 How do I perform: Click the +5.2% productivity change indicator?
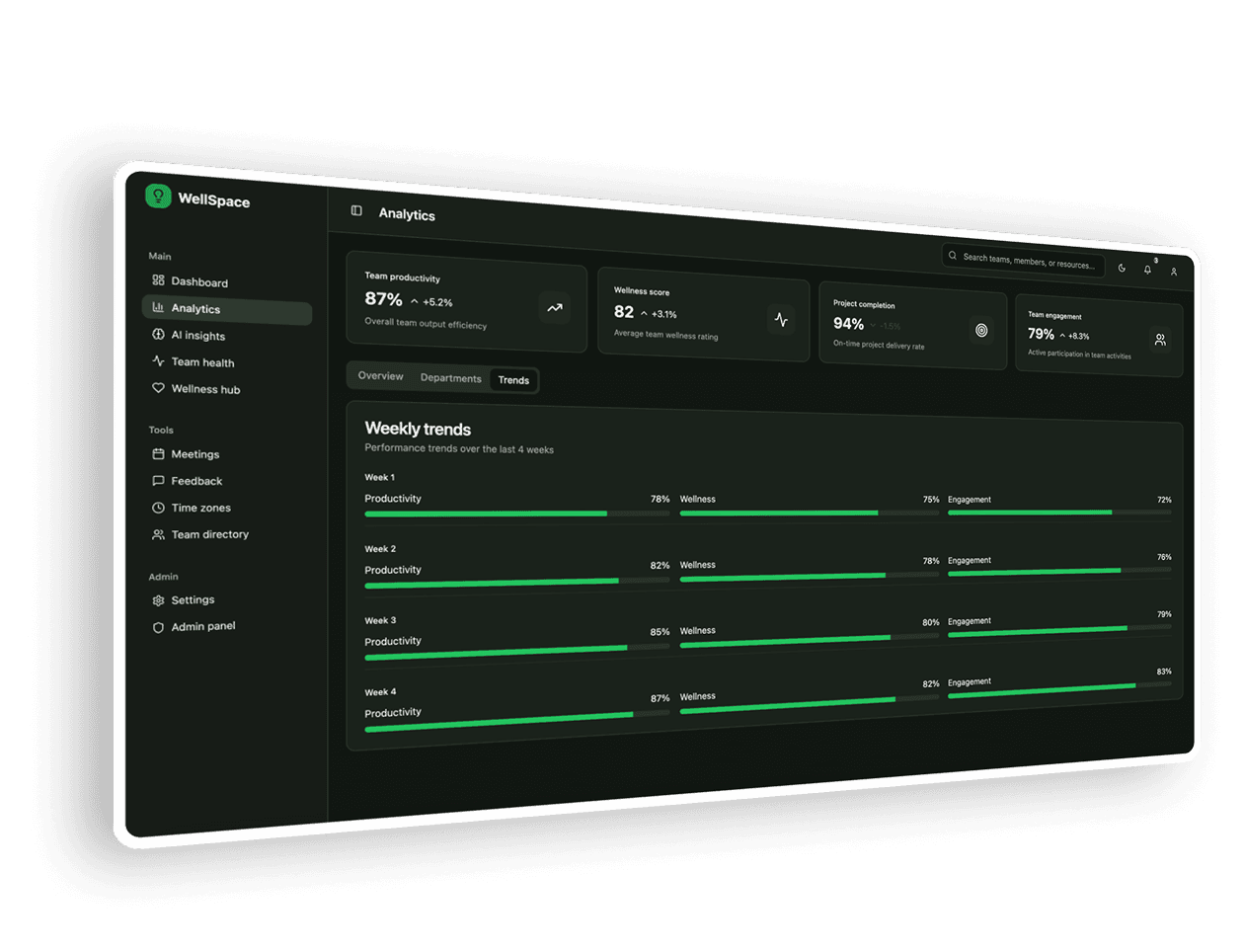[431, 302]
